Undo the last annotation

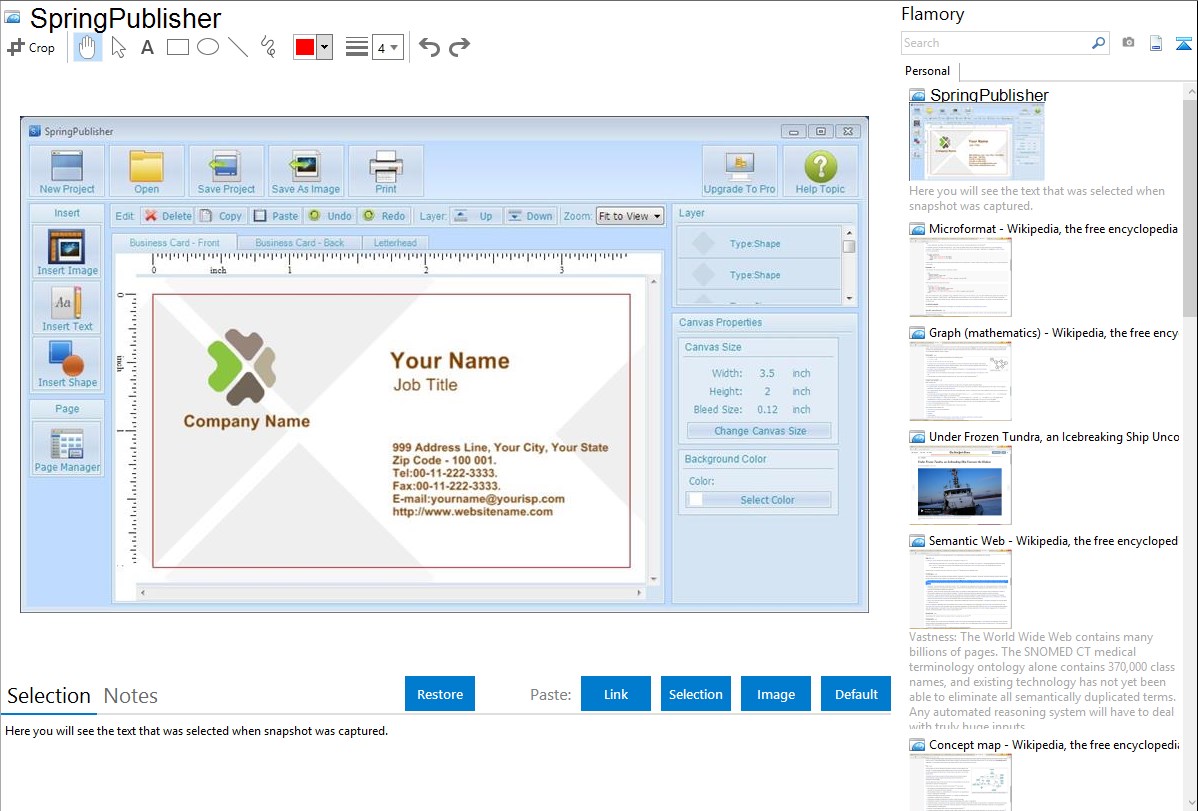(429, 47)
